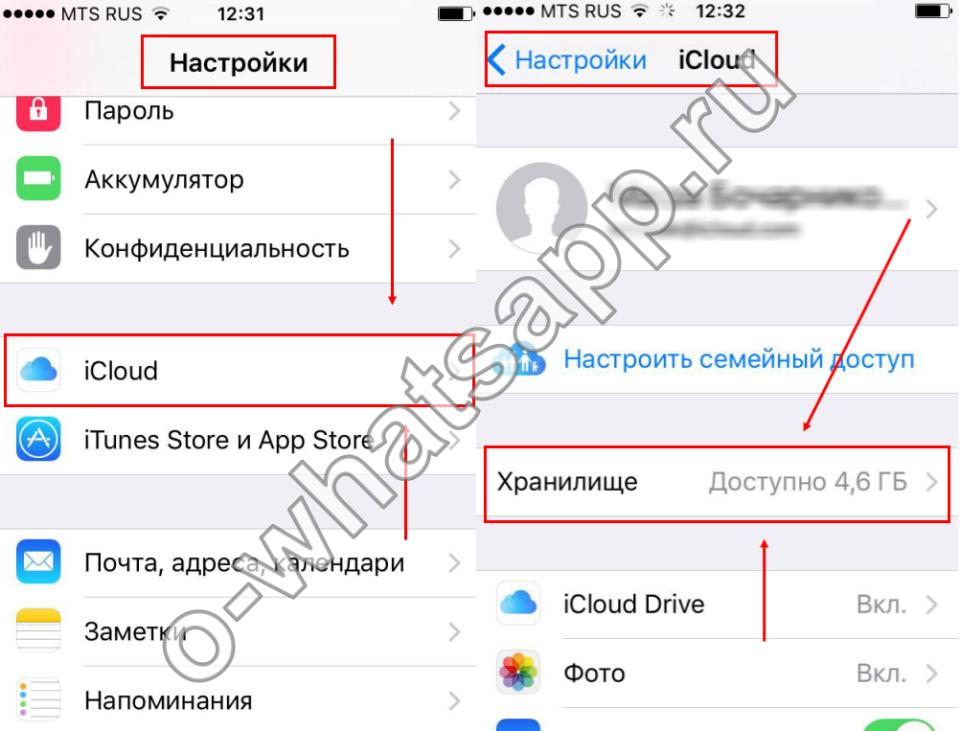Tap the red lock Пароль icon
This screenshot has width=960, height=731.
point(38,112)
